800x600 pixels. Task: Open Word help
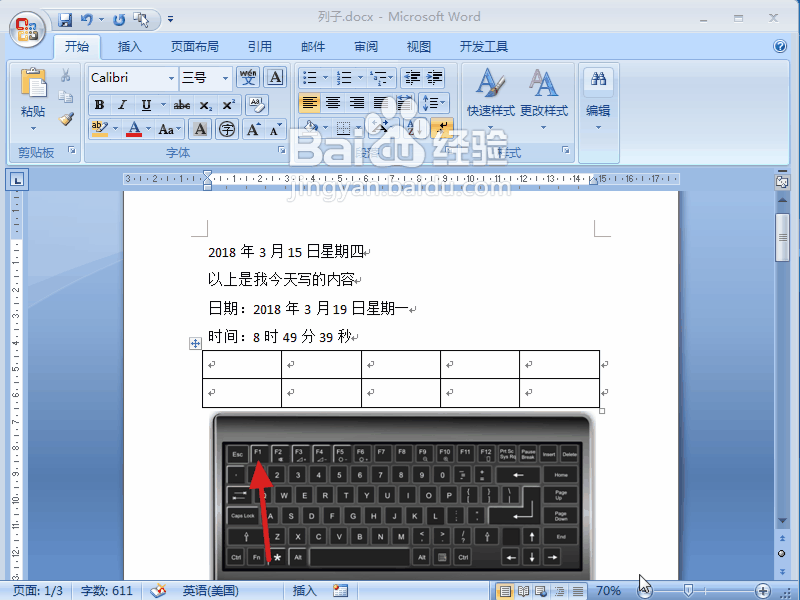(780, 46)
